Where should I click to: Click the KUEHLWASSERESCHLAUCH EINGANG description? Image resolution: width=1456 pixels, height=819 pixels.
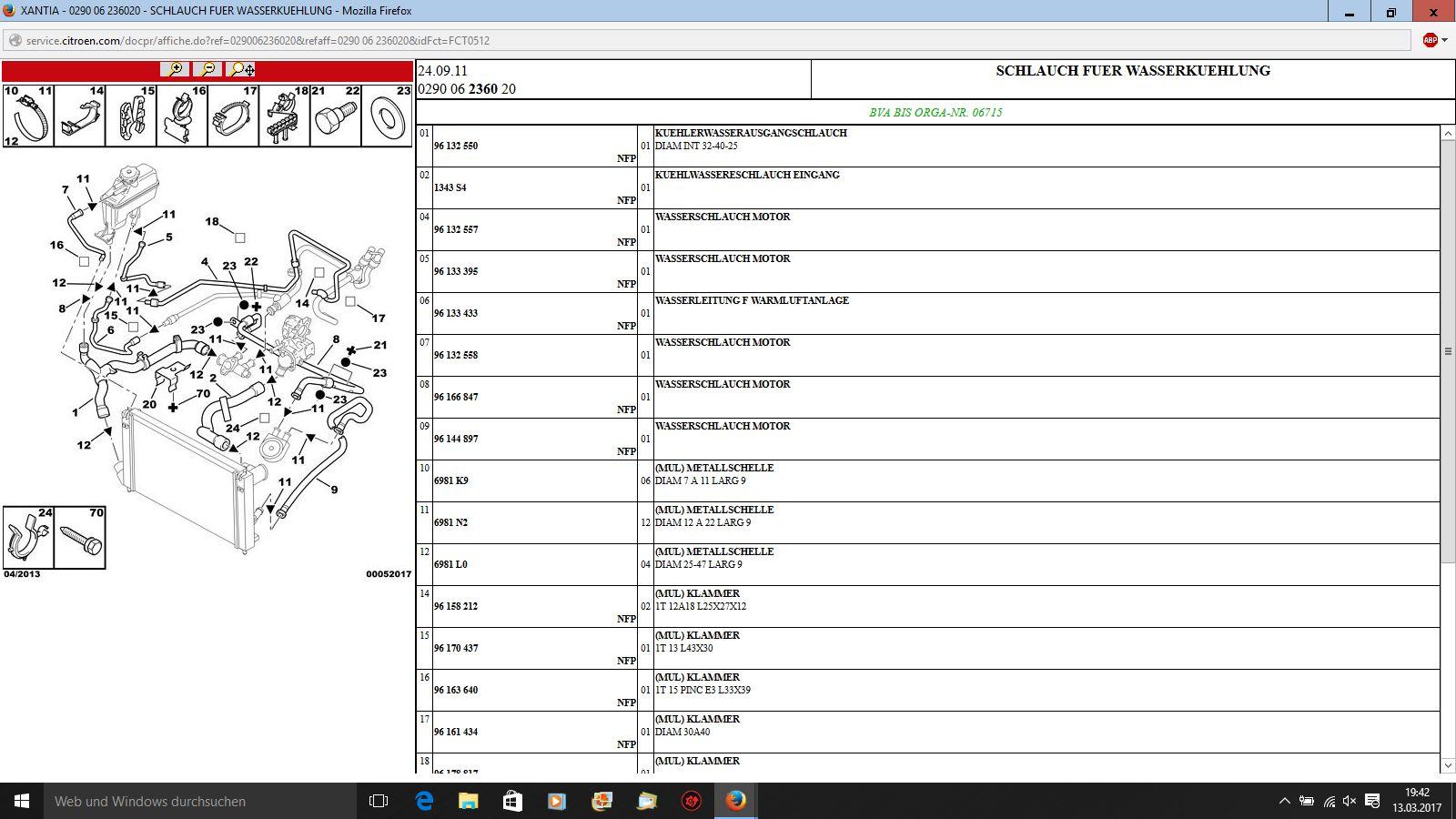pos(747,175)
